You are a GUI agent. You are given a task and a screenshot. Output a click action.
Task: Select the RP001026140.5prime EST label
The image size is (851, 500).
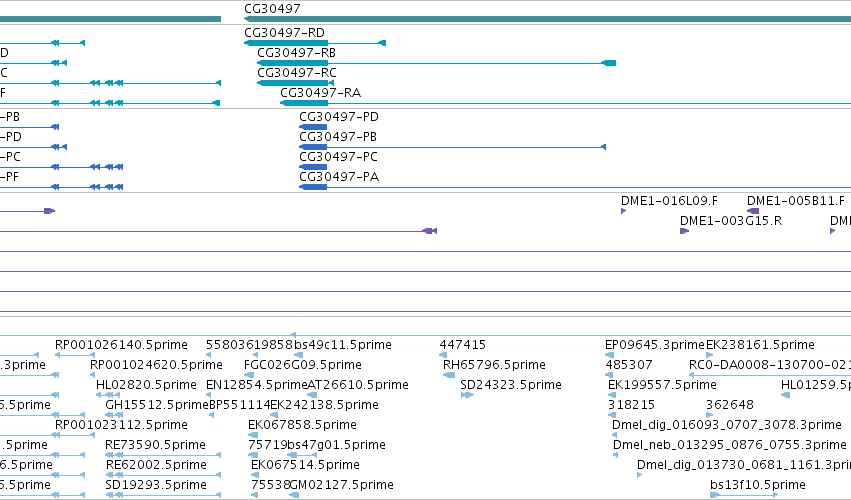121,345
